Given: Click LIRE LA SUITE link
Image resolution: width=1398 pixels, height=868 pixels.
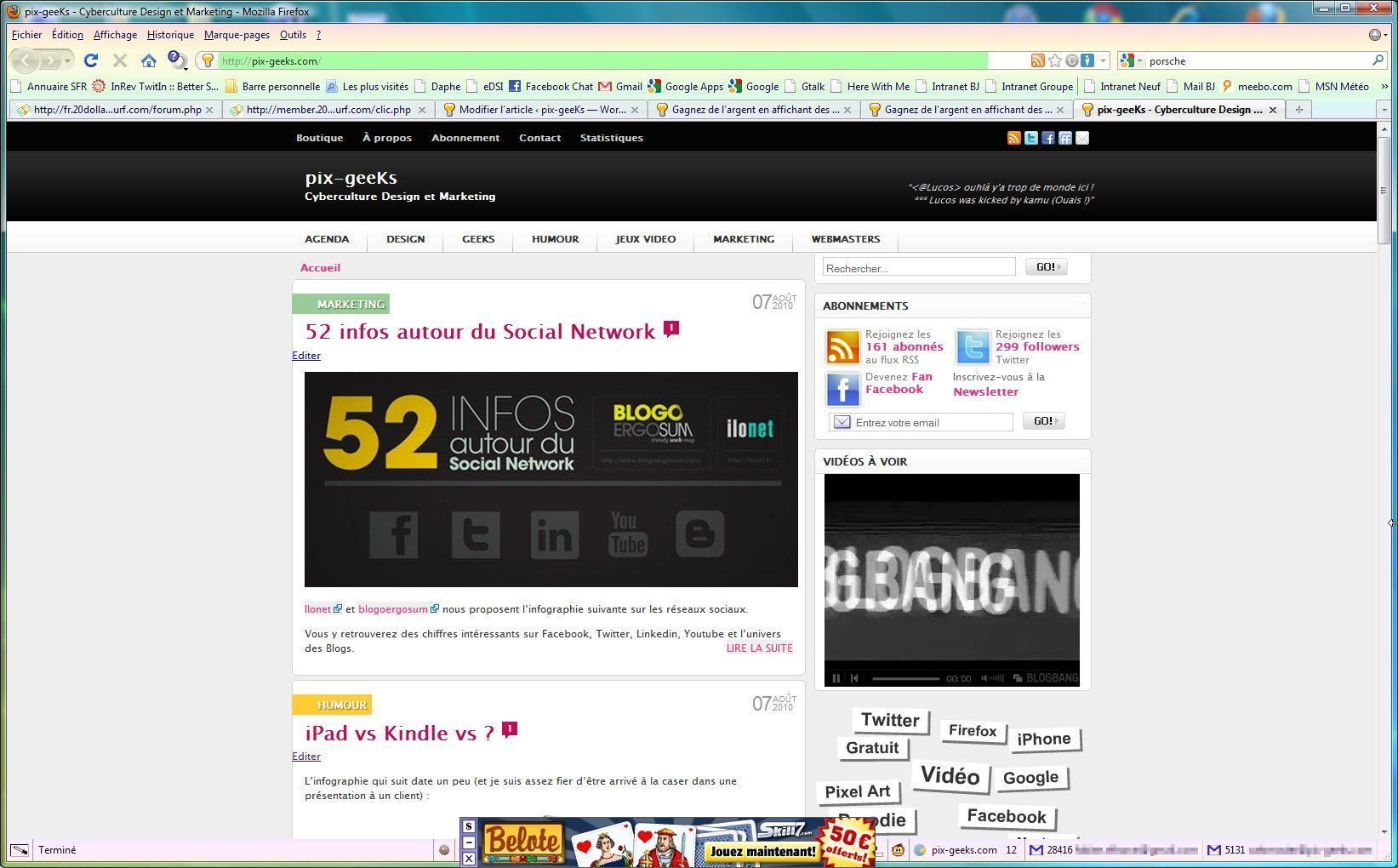Looking at the screenshot, I should pos(760,648).
